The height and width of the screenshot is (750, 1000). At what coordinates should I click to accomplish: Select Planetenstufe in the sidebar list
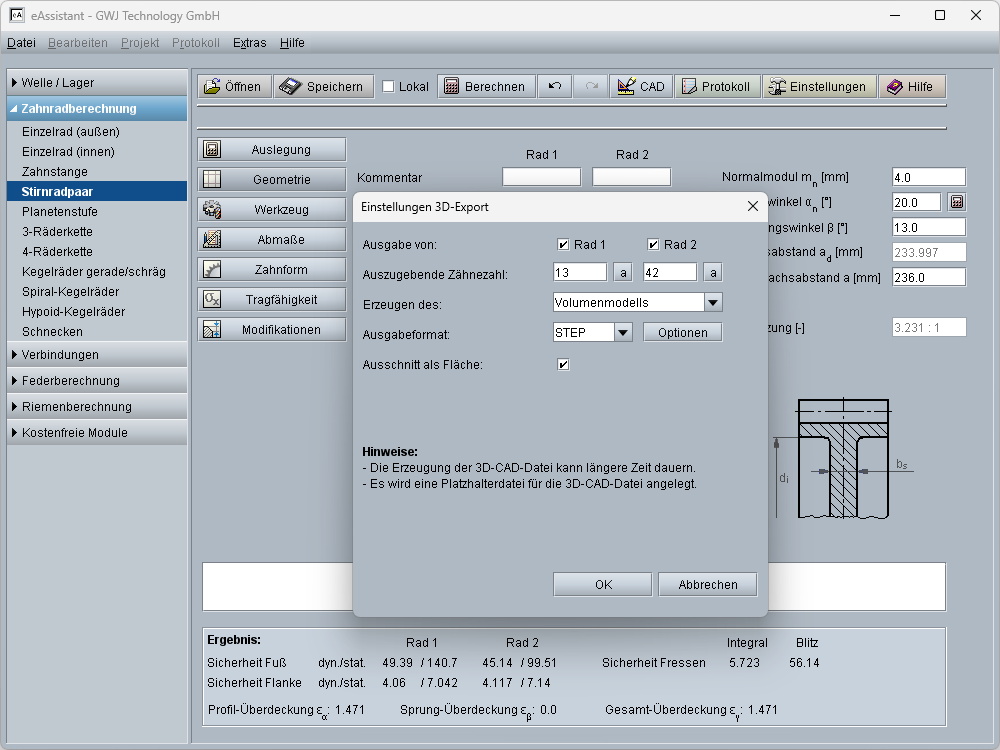pyautogui.click(x=60, y=212)
